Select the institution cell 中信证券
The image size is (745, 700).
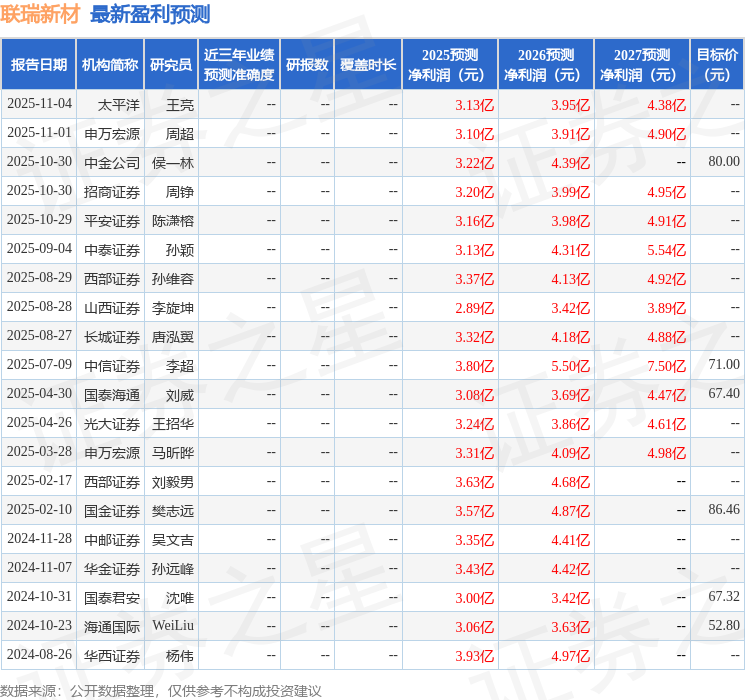(x=112, y=366)
